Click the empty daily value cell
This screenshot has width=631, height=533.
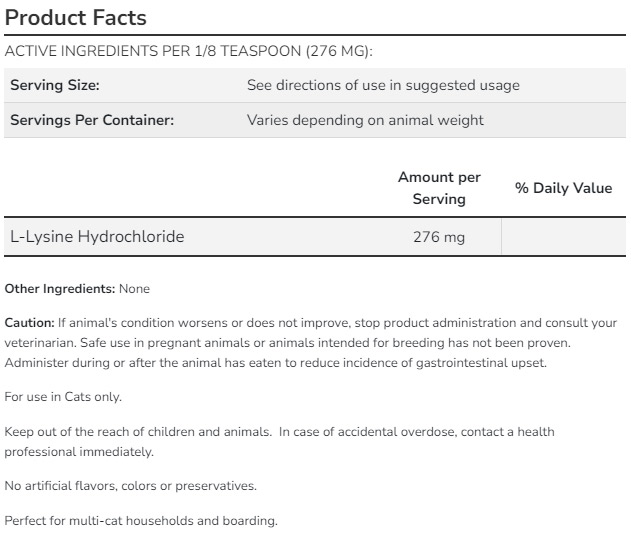pos(563,238)
